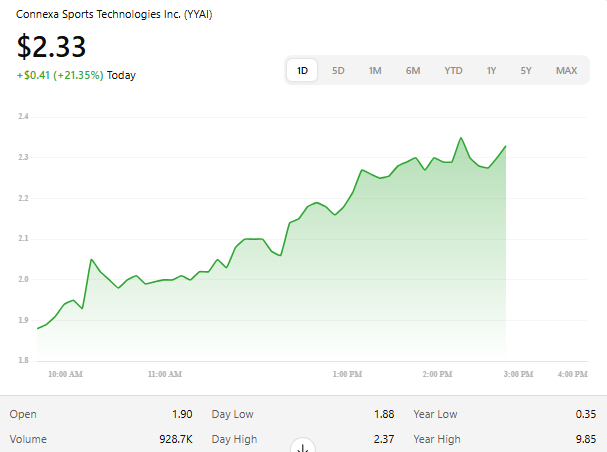Click the 2:00 PM axis label

tap(437, 374)
